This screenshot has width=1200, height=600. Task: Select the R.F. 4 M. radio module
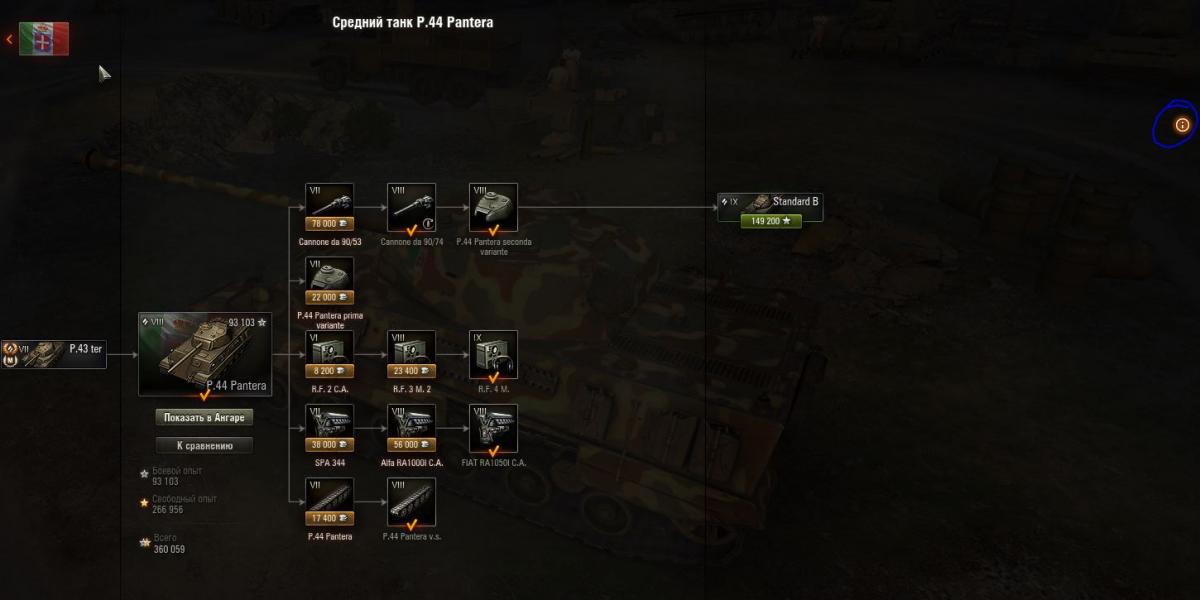point(493,355)
